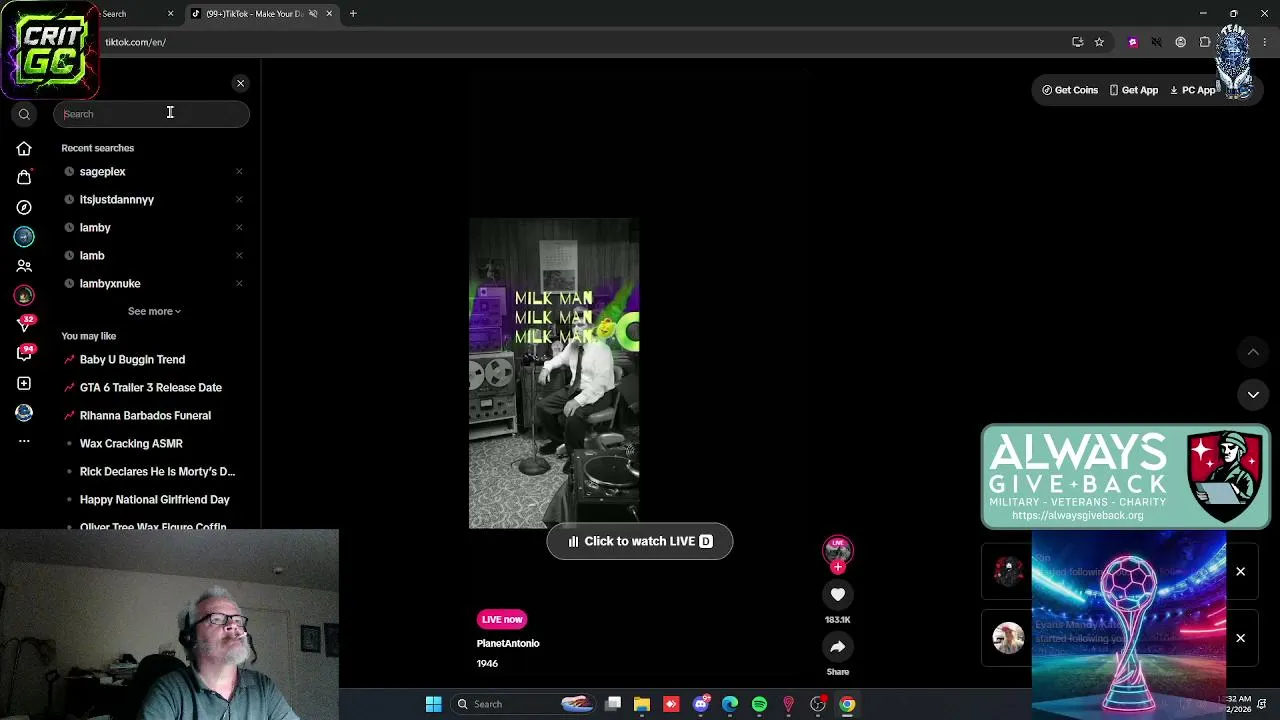Open 'Rihanna Barbados Funeral' suggestion
The width and height of the screenshot is (1280, 720).
[145, 416]
